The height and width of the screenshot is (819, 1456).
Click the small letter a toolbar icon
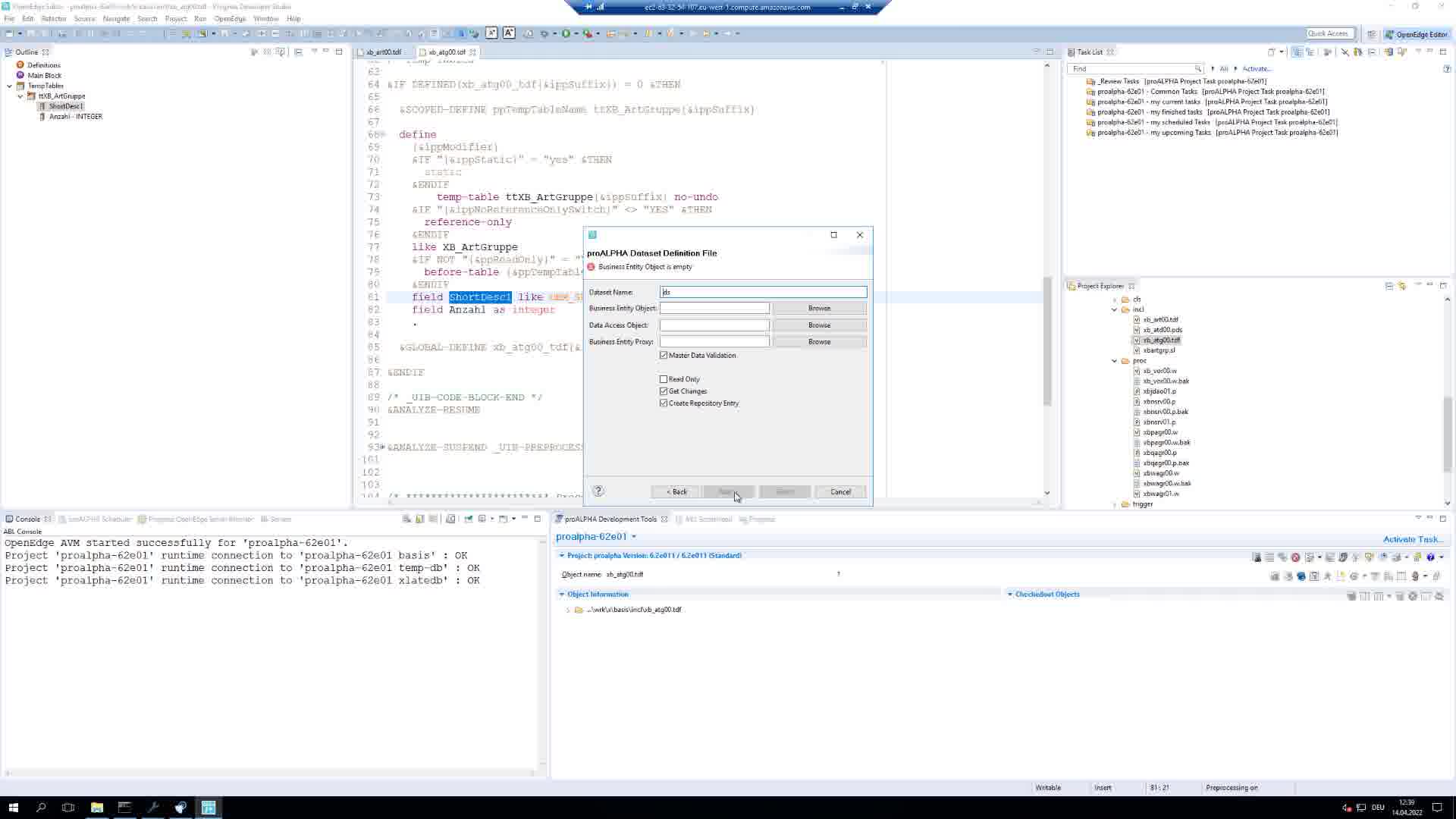click(491, 33)
